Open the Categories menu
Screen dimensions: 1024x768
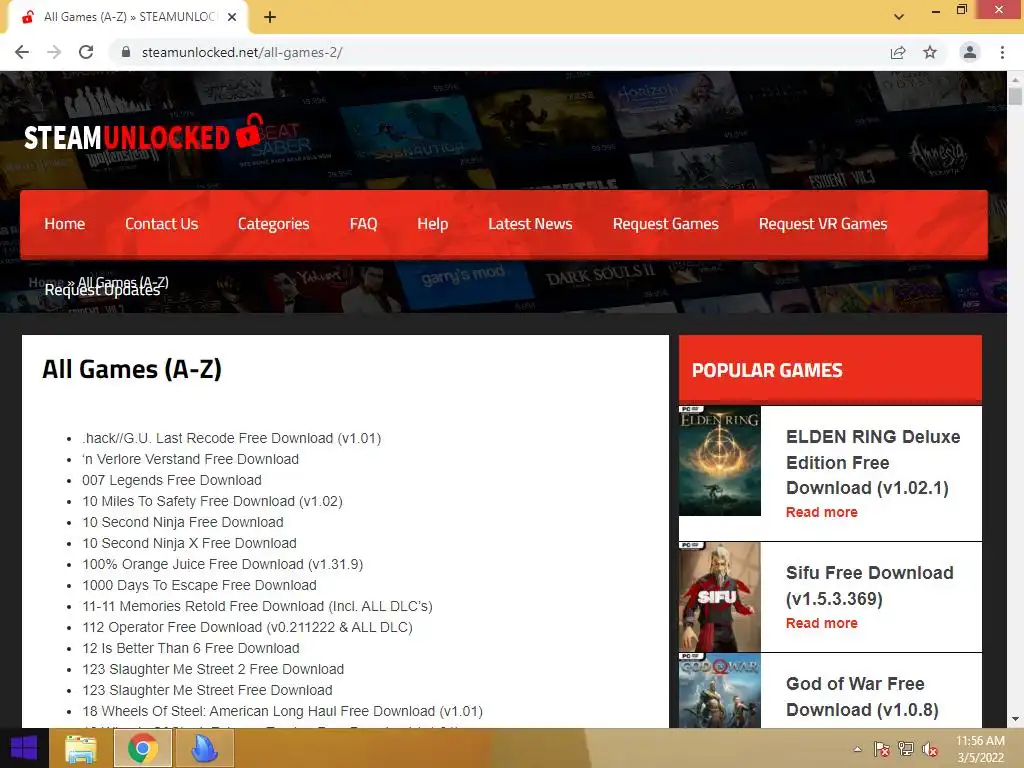click(x=274, y=224)
